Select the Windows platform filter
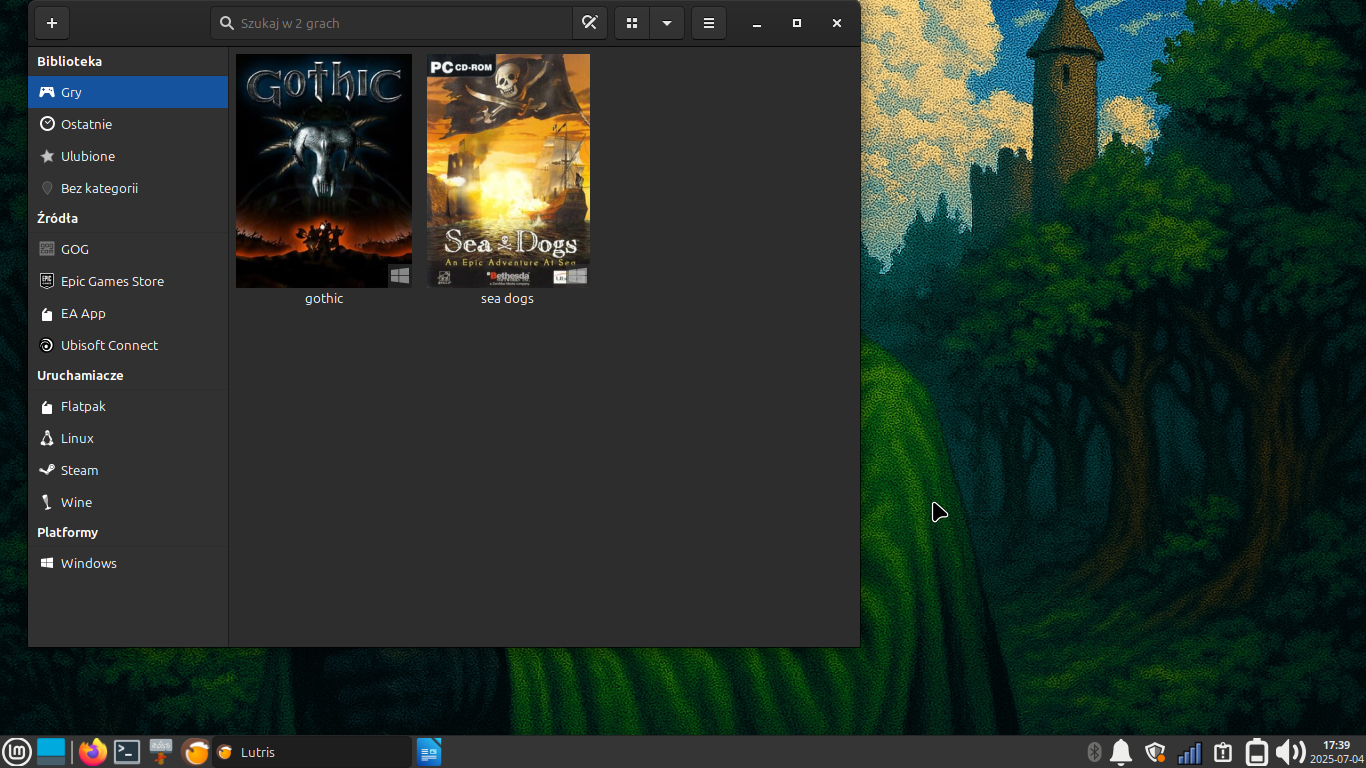This screenshot has height=768, width=1366. point(128,563)
